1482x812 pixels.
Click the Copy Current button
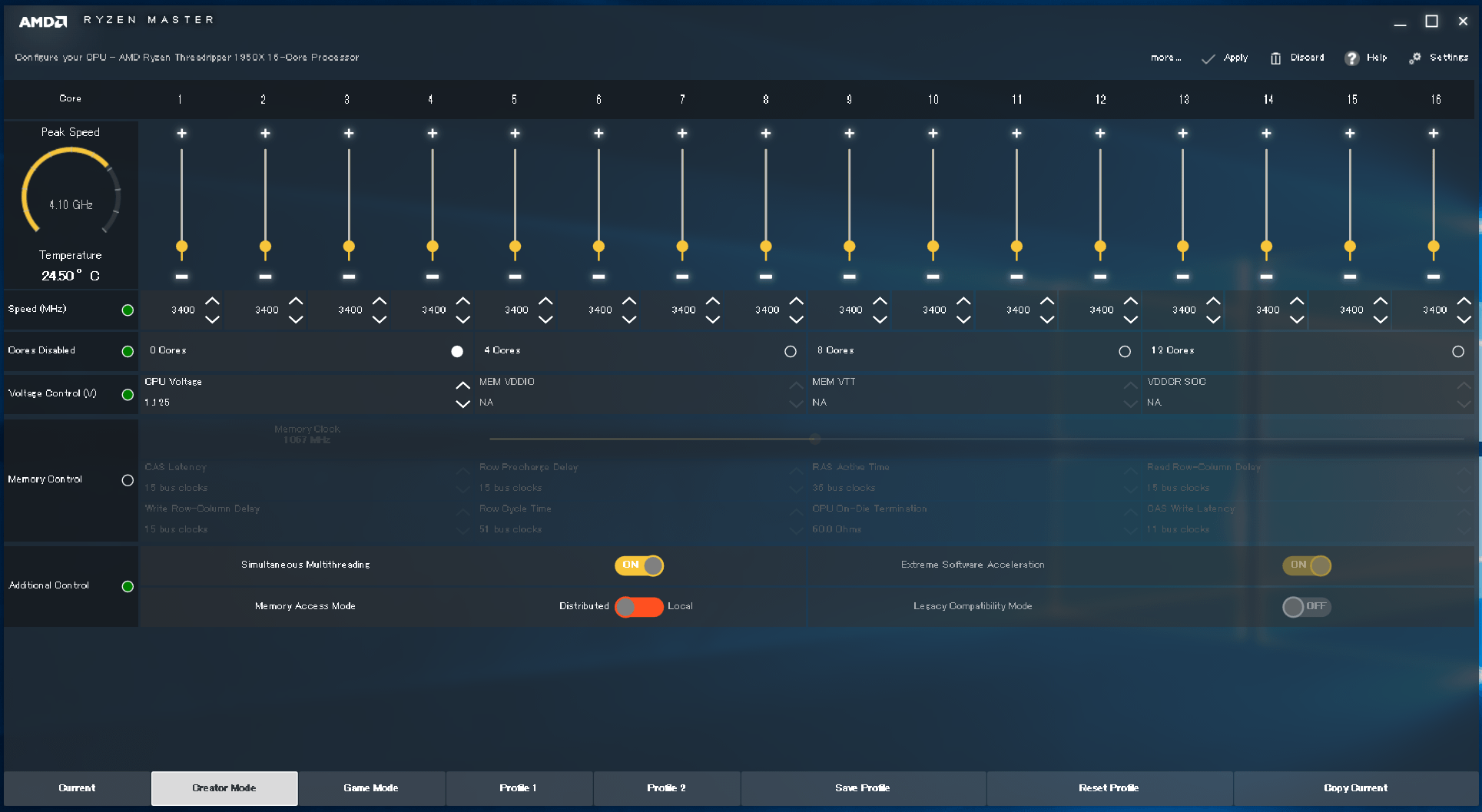[x=1355, y=788]
